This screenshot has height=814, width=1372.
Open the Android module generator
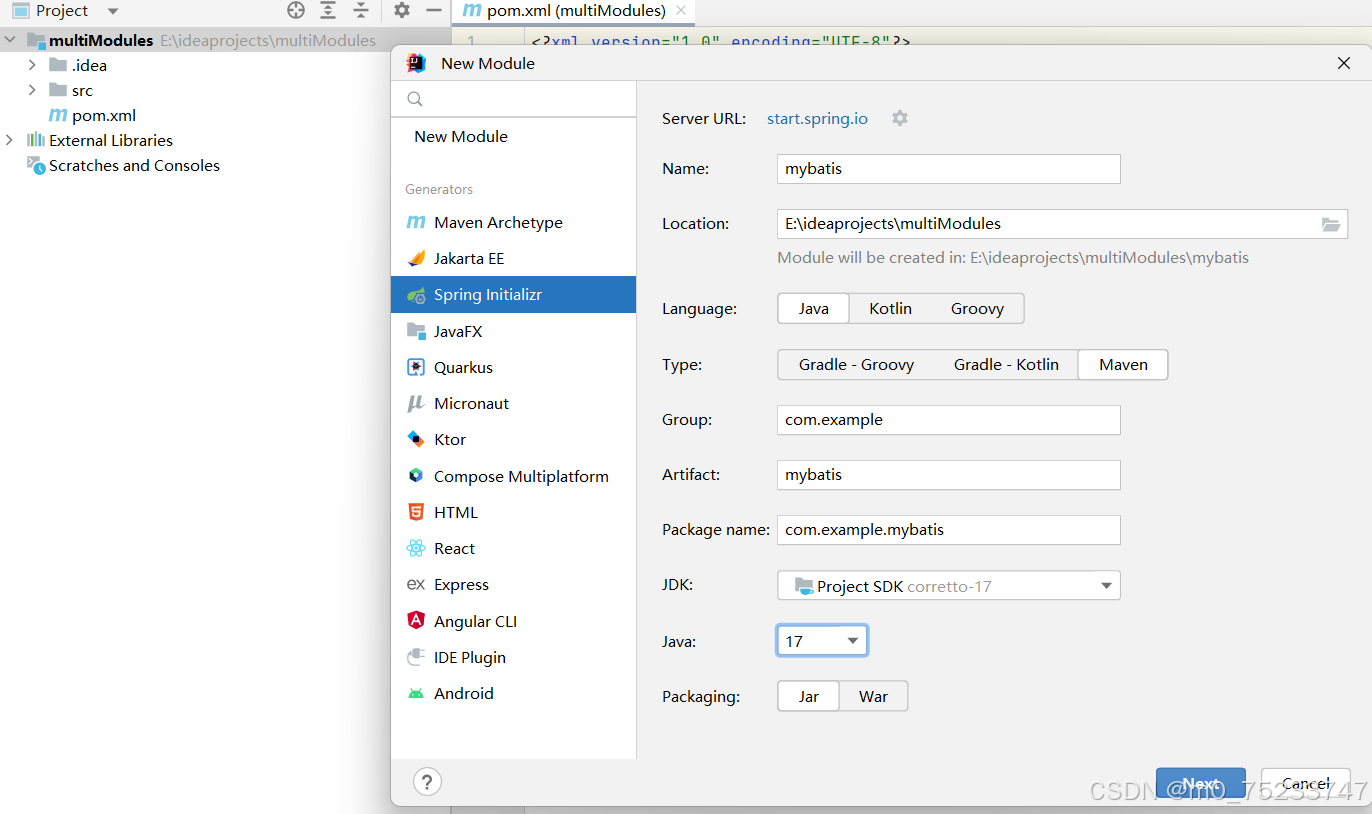click(463, 693)
